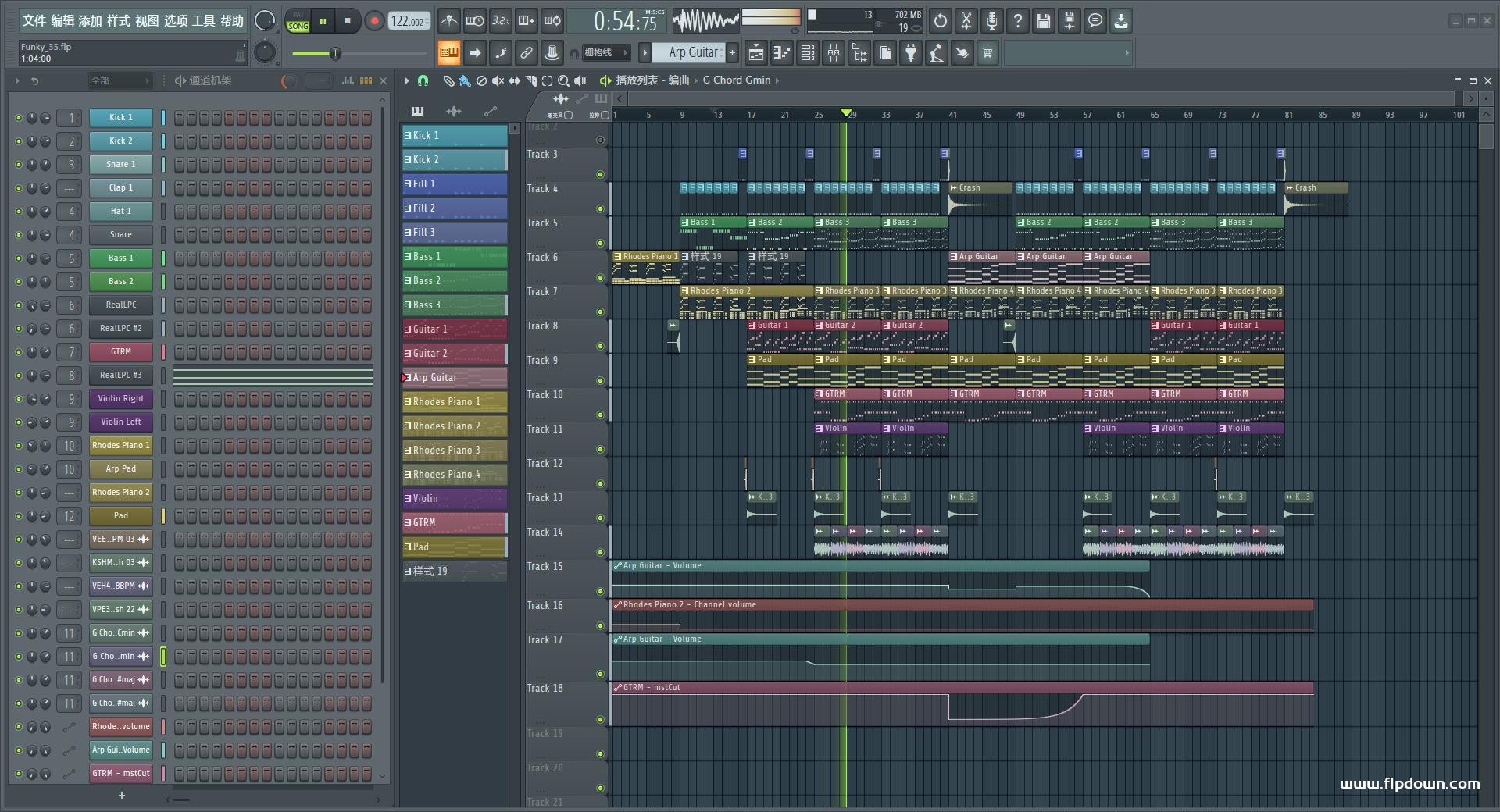Viewport: 1500px width, 812px height.
Task: Select the Arp Pad channel button
Action: (x=121, y=469)
